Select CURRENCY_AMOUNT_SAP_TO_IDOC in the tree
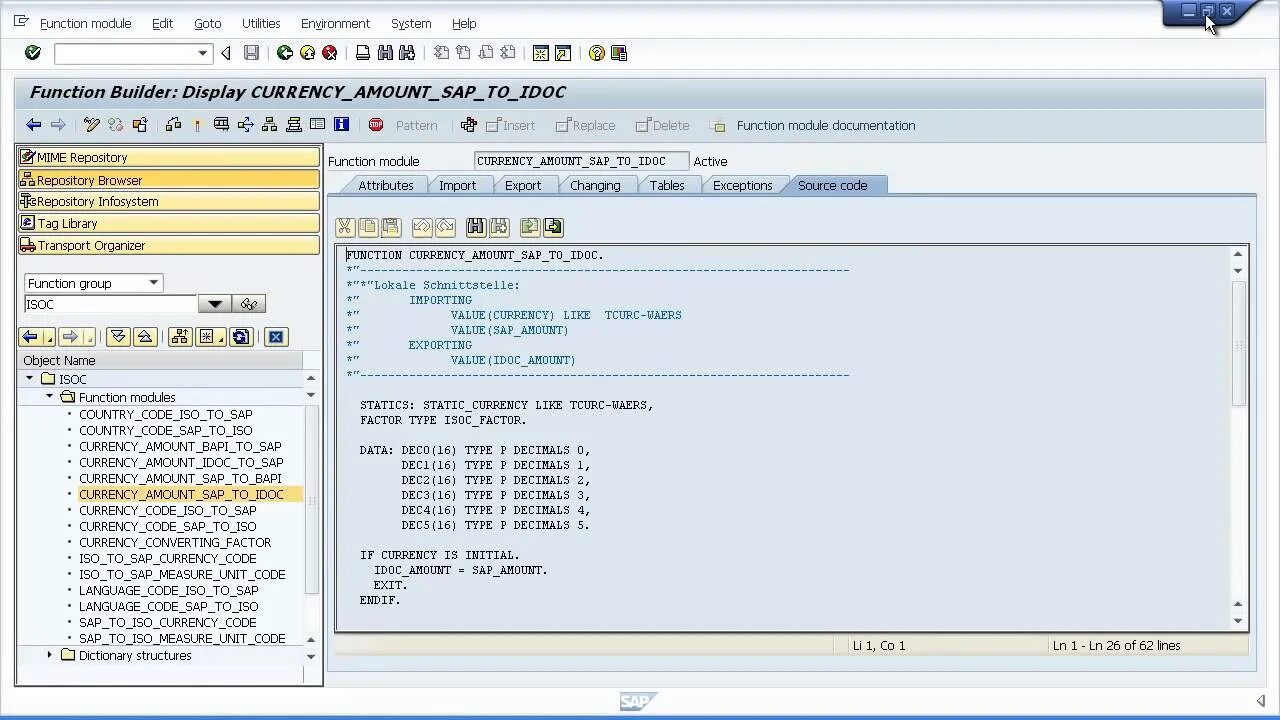The height and width of the screenshot is (720, 1280). (181, 494)
